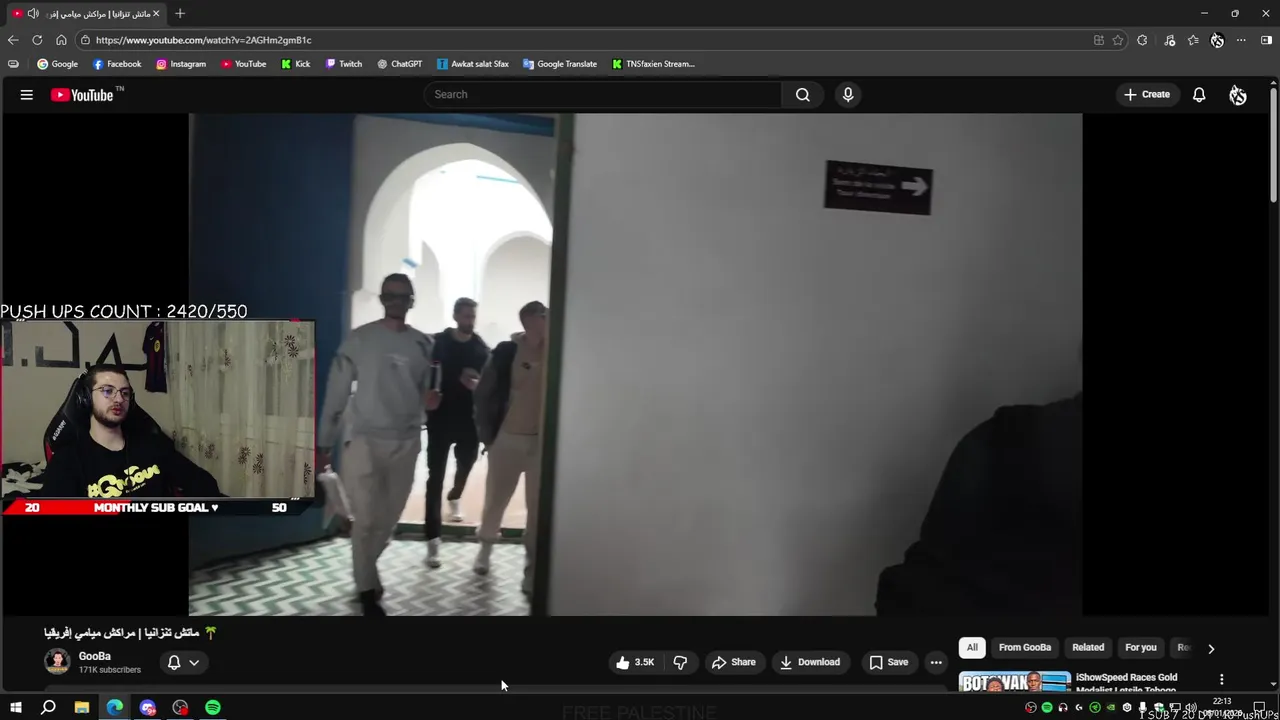Like the video with thumbs up

(x=635, y=662)
